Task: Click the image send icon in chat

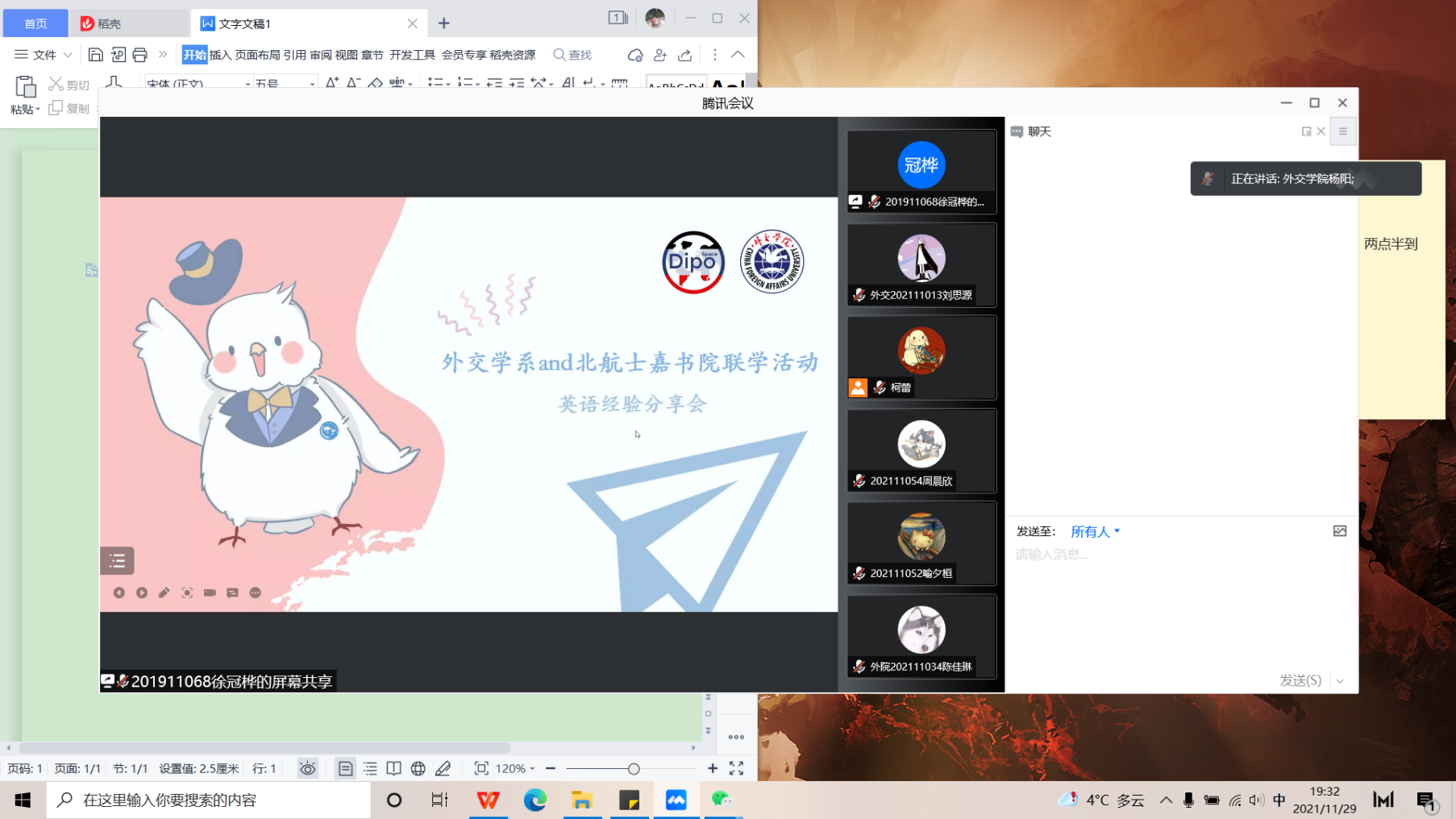Action: coord(1339,531)
